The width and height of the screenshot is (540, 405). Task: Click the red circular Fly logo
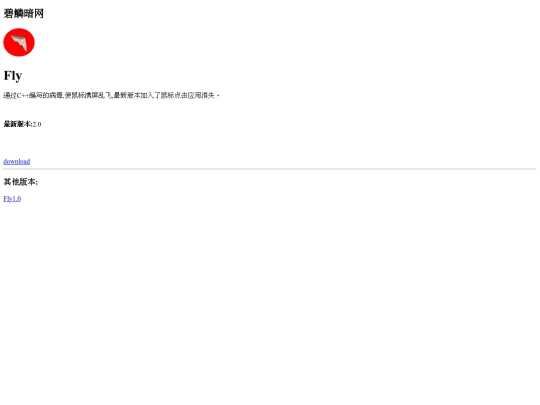point(19,42)
